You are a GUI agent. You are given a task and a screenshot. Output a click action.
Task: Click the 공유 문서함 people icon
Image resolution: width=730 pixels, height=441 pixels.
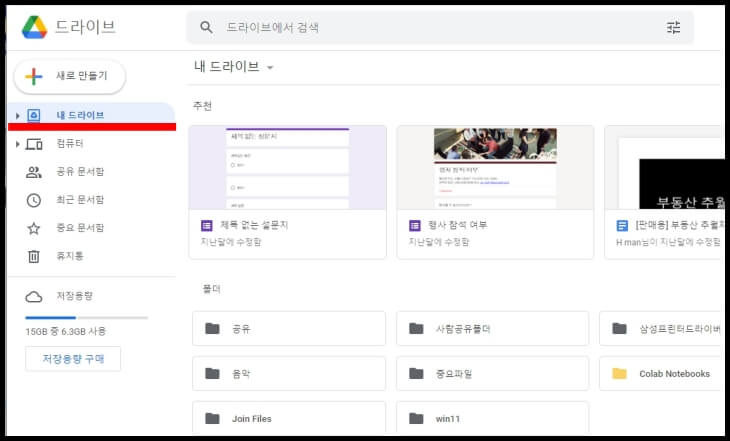pos(34,172)
